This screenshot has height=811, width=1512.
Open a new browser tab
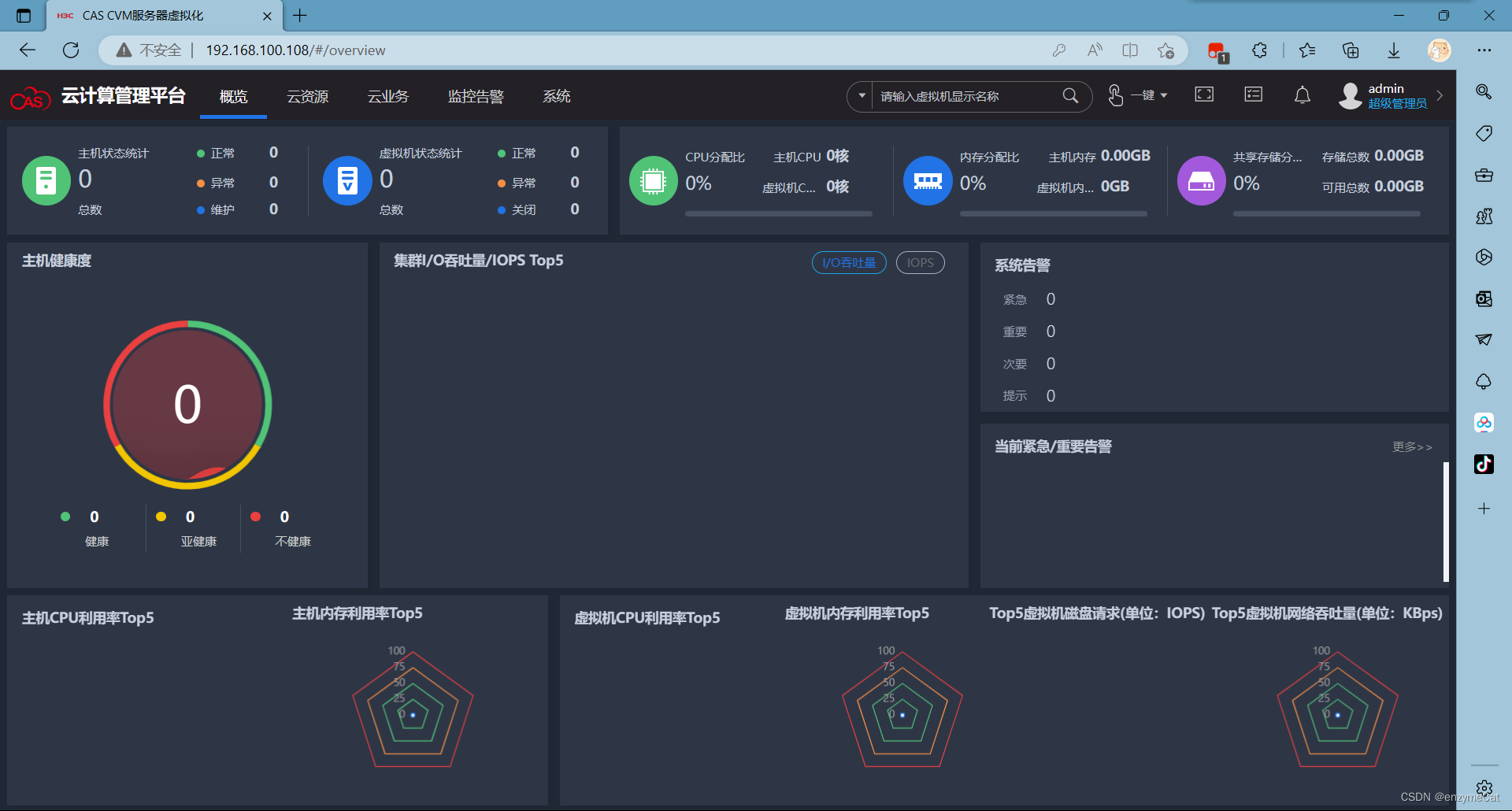point(300,15)
